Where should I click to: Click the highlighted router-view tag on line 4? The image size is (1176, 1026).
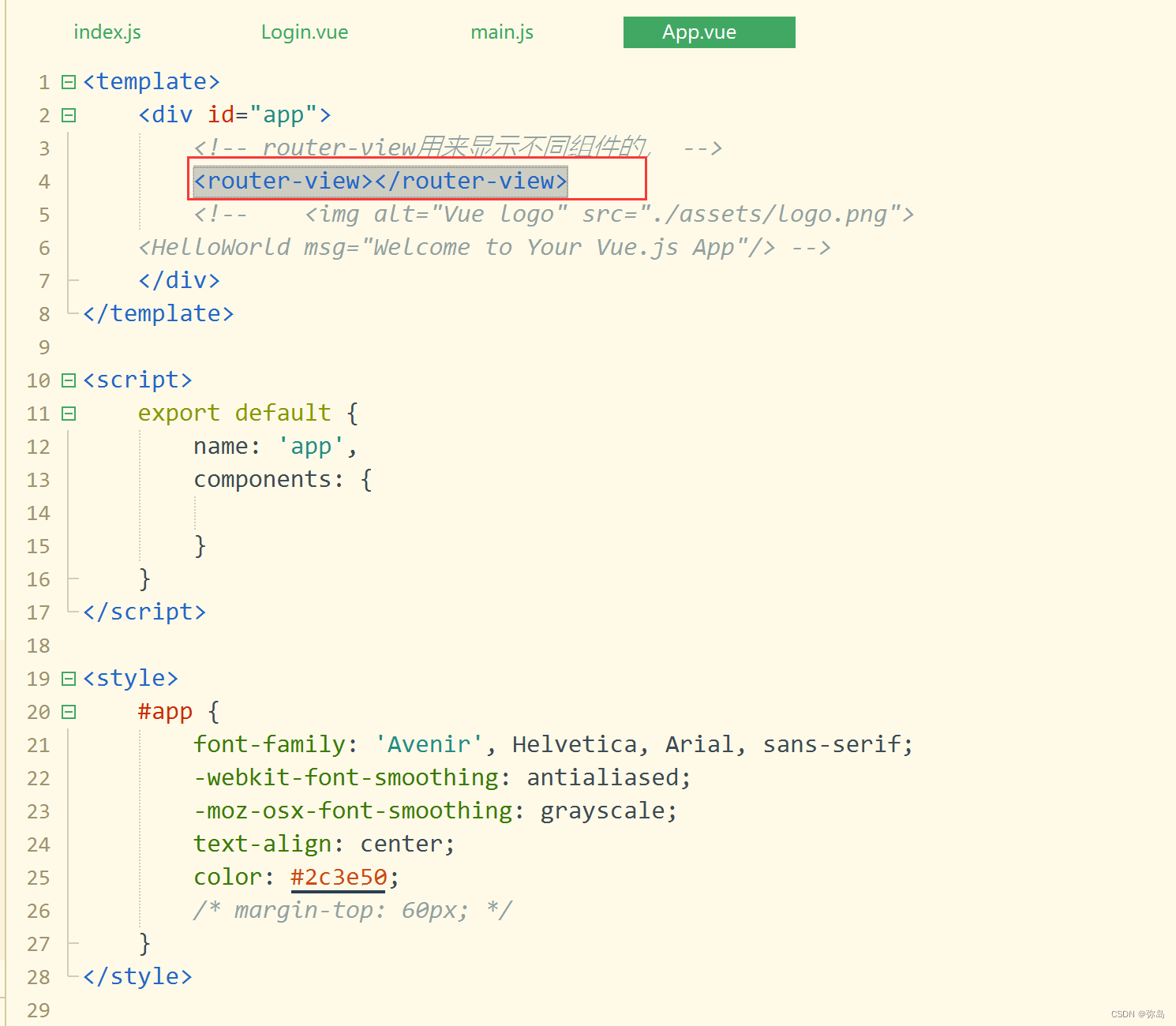pyautogui.click(x=380, y=182)
